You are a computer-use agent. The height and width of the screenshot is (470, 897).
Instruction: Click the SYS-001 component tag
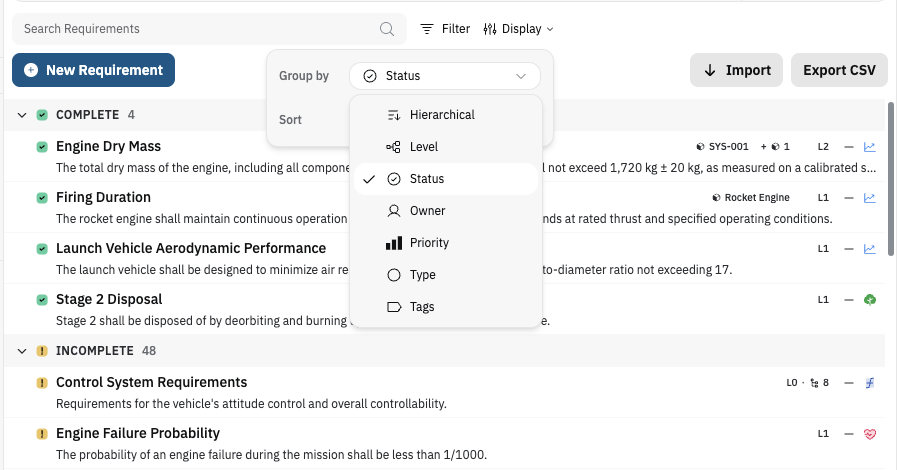pos(722,147)
